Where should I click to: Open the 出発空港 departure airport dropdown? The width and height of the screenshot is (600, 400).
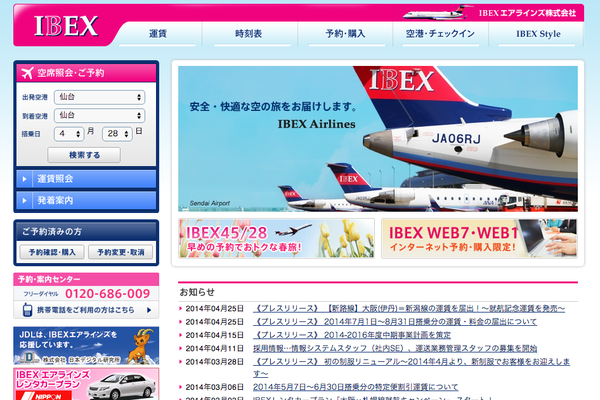(x=99, y=97)
